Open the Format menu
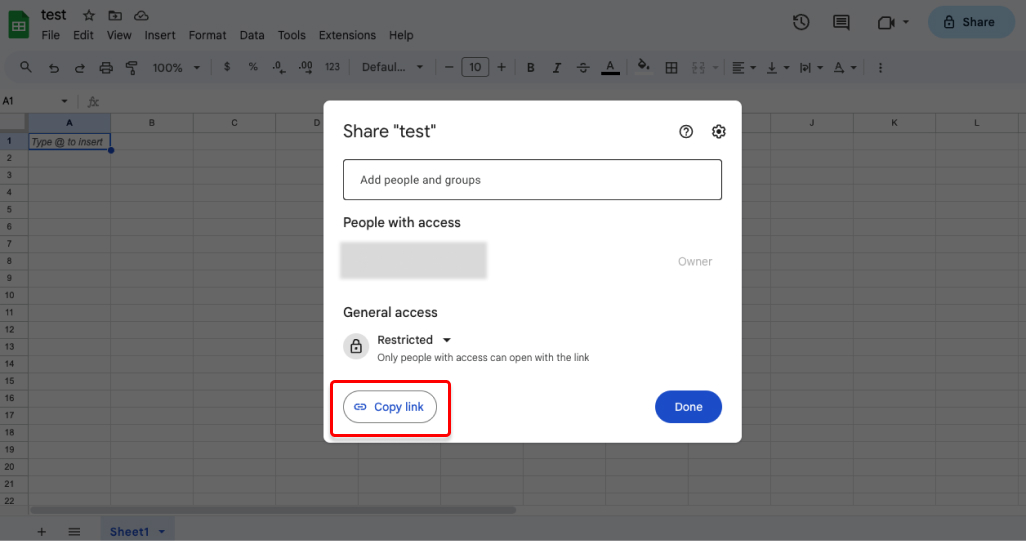 pos(207,35)
